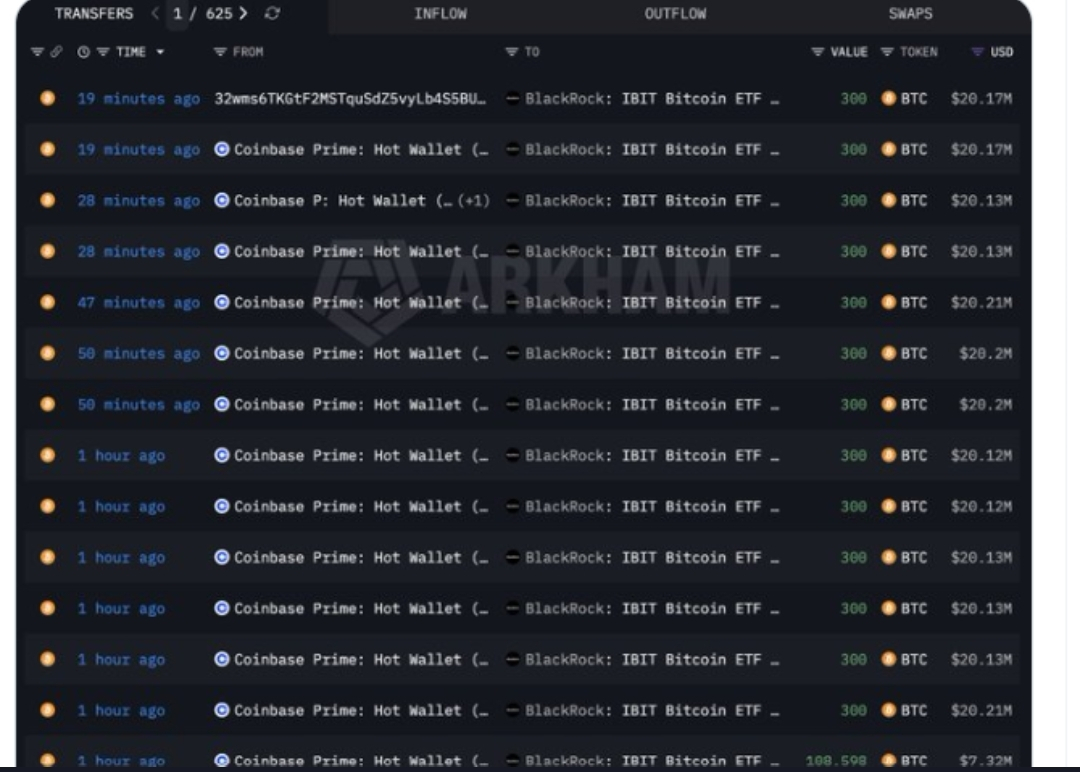Click BTC token icon on 'Coinbase P:' row

889,200
